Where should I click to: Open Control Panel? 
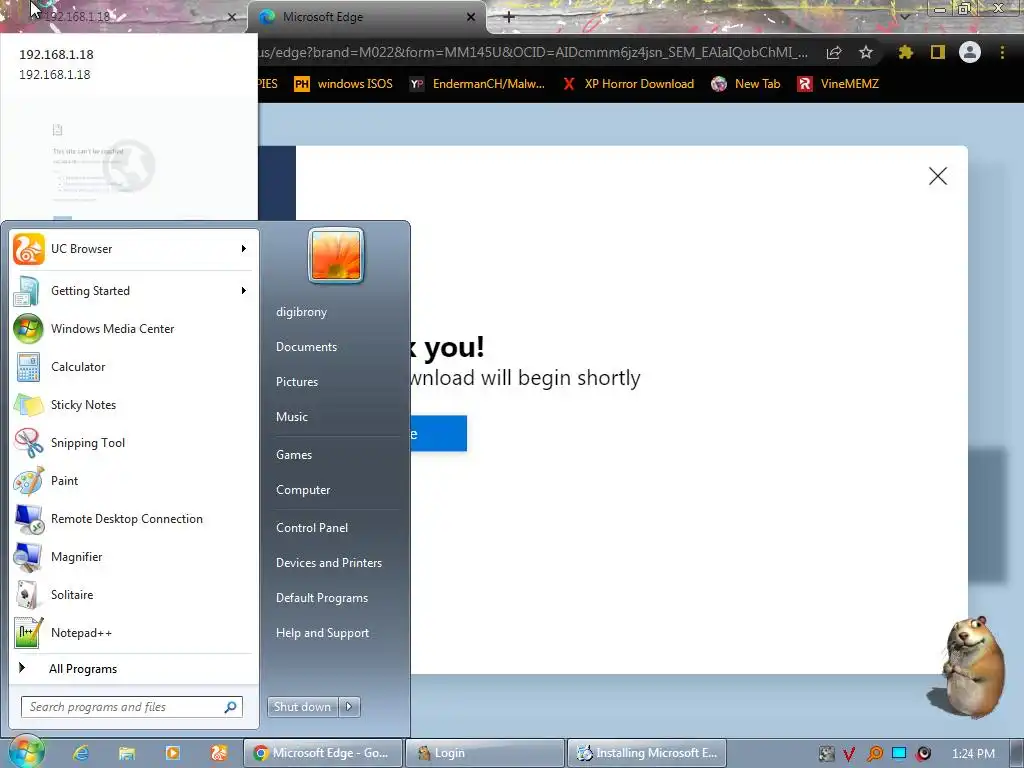(312, 528)
